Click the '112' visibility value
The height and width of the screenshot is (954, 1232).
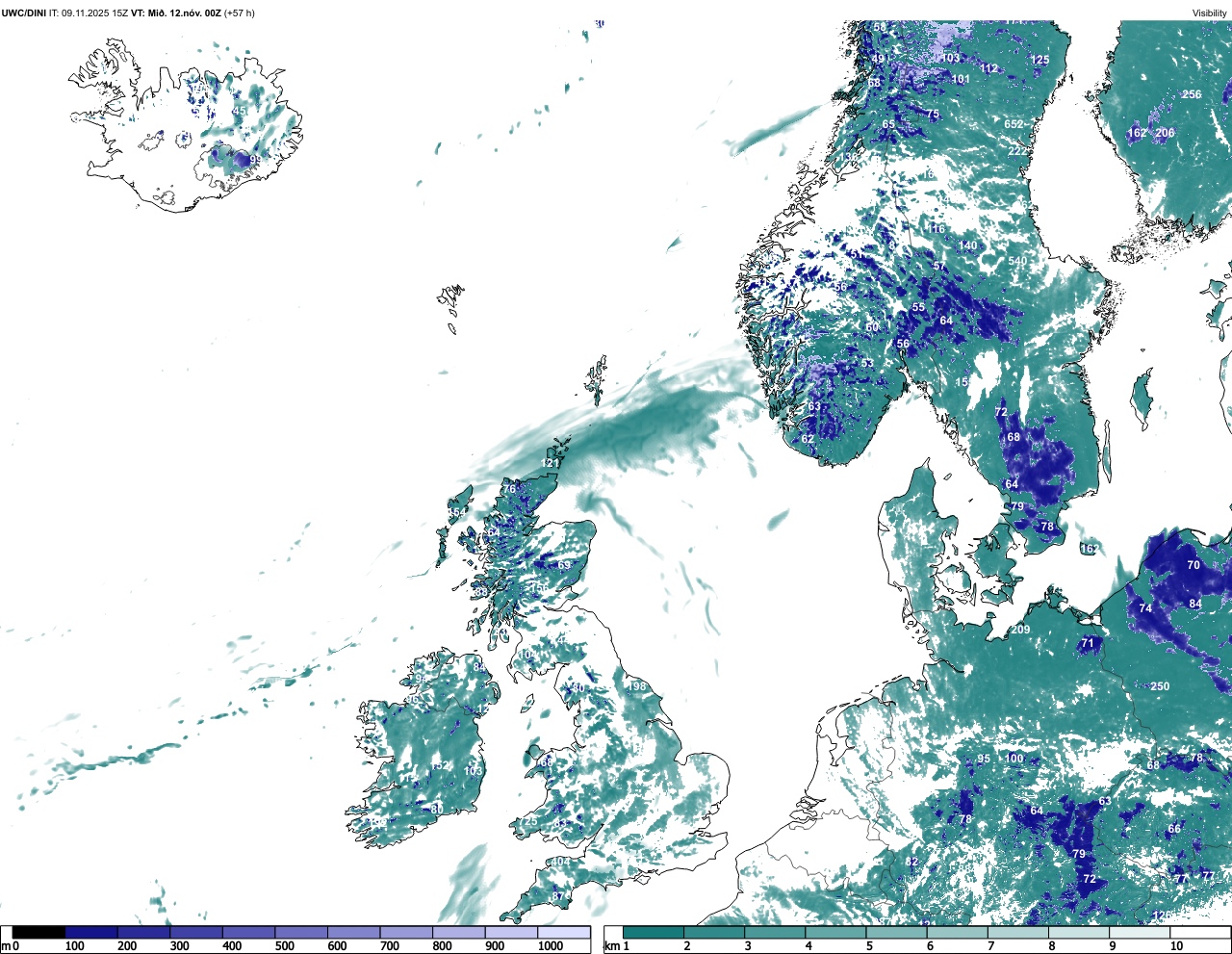988,68
